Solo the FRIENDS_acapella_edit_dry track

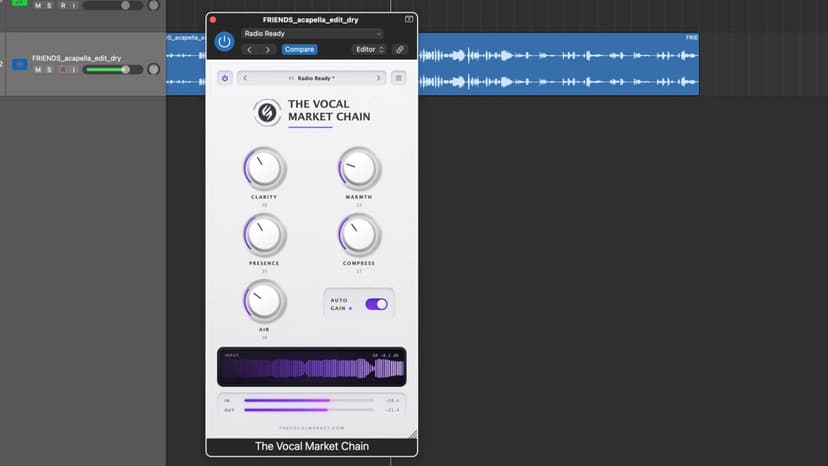tap(50, 70)
